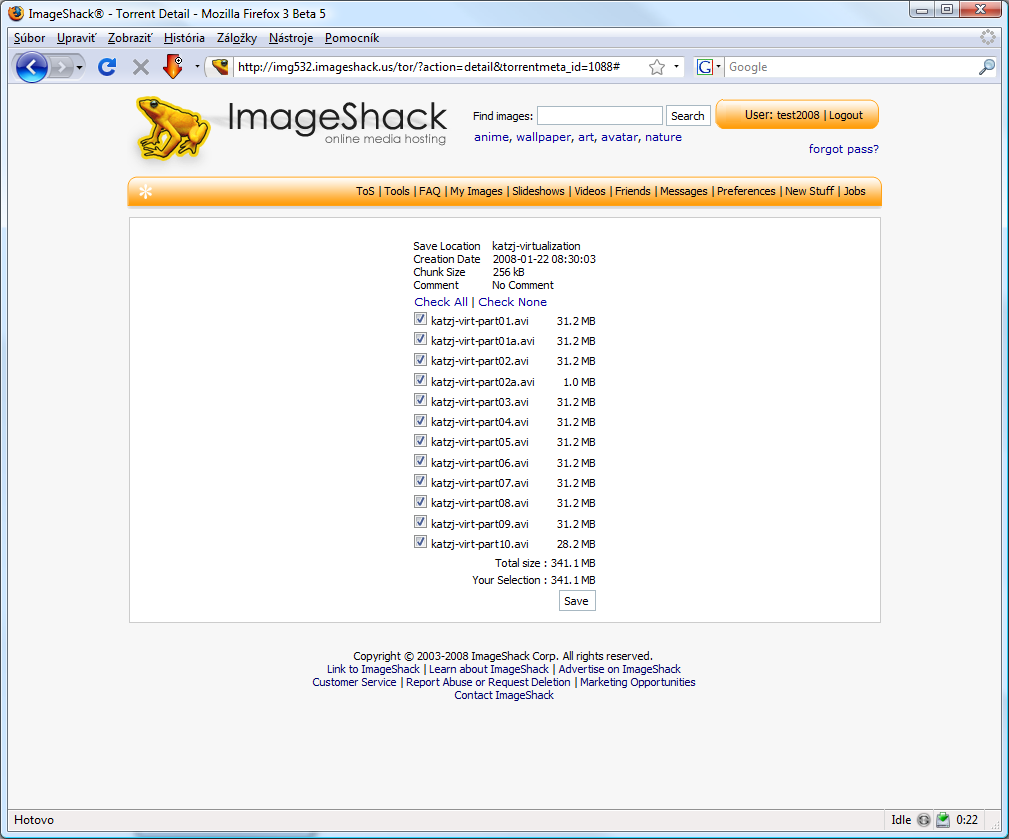This screenshot has height=839, width=1009.
Task: Uncheck katzj-virt-part01a.avi checkbox
Action: [x=420, y=339]
